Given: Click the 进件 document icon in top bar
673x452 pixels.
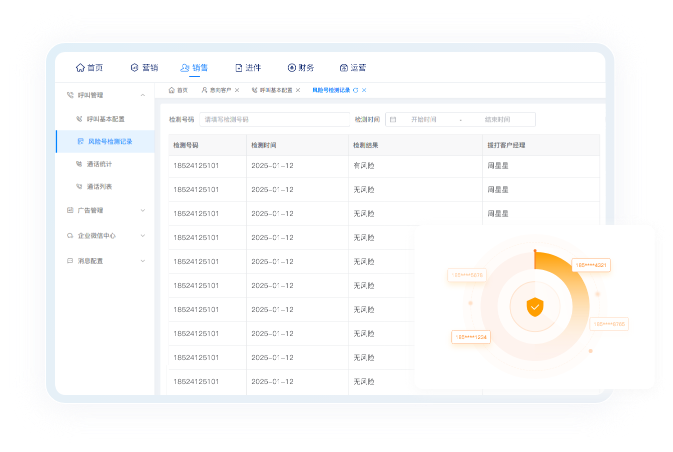Looking at the screenshot, I should click(239, 68).
